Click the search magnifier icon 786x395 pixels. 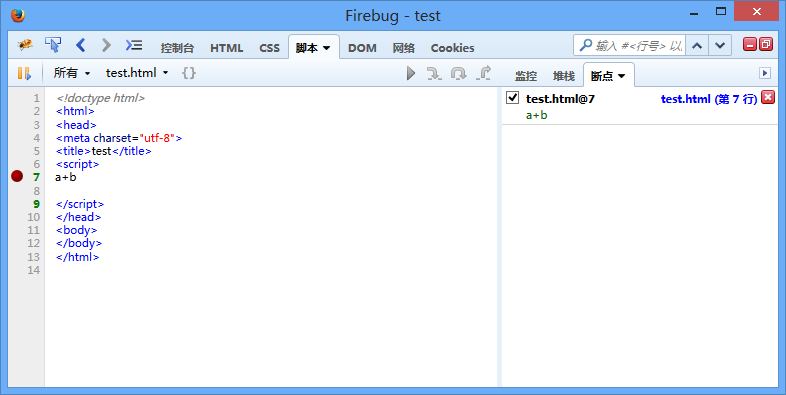[585, 46]
